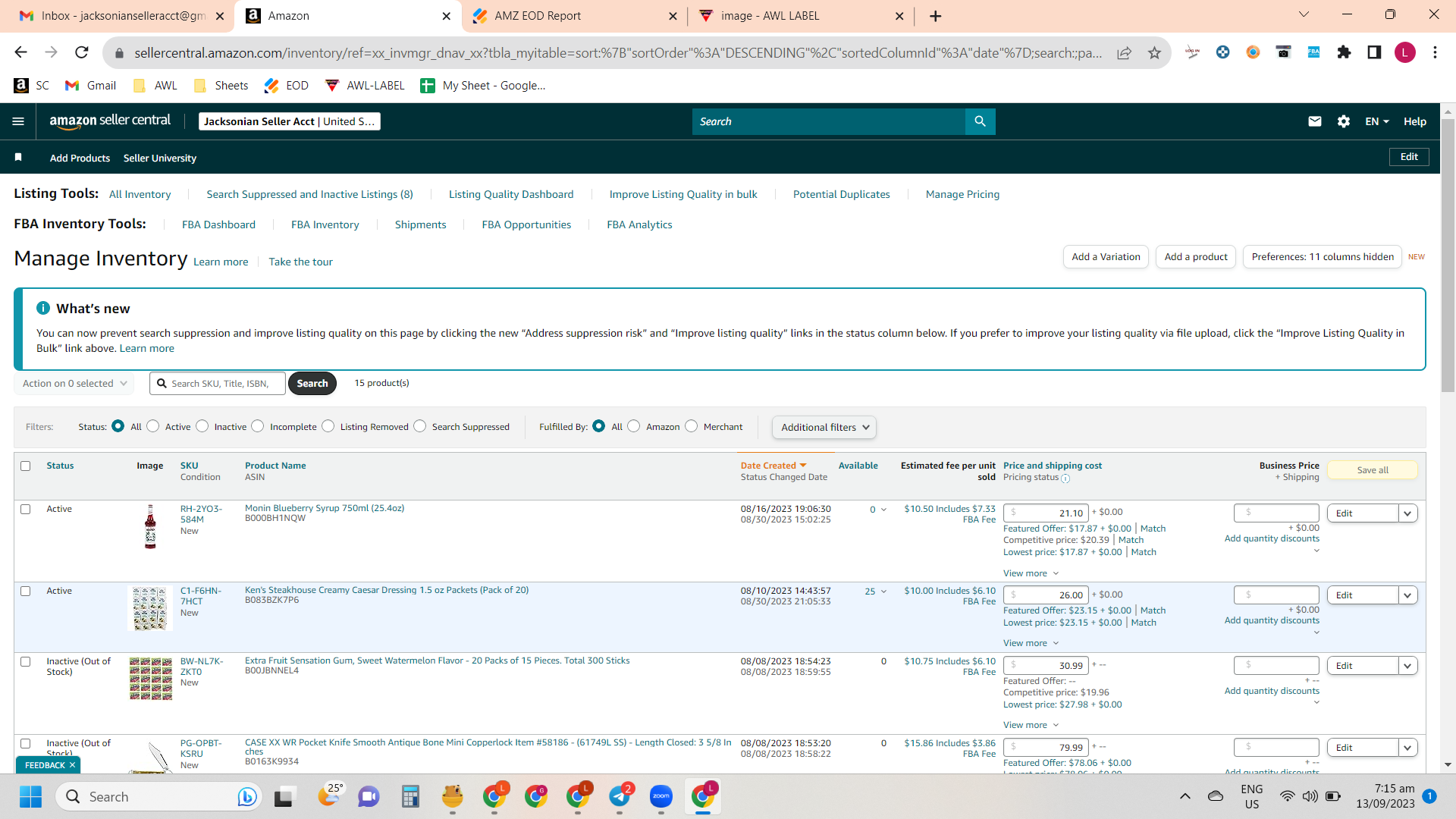The height and width of the screenshot is (819, 1456).
Task: Click the Ken's Steakhouse product thumbnail
Action: pos(150,608)
